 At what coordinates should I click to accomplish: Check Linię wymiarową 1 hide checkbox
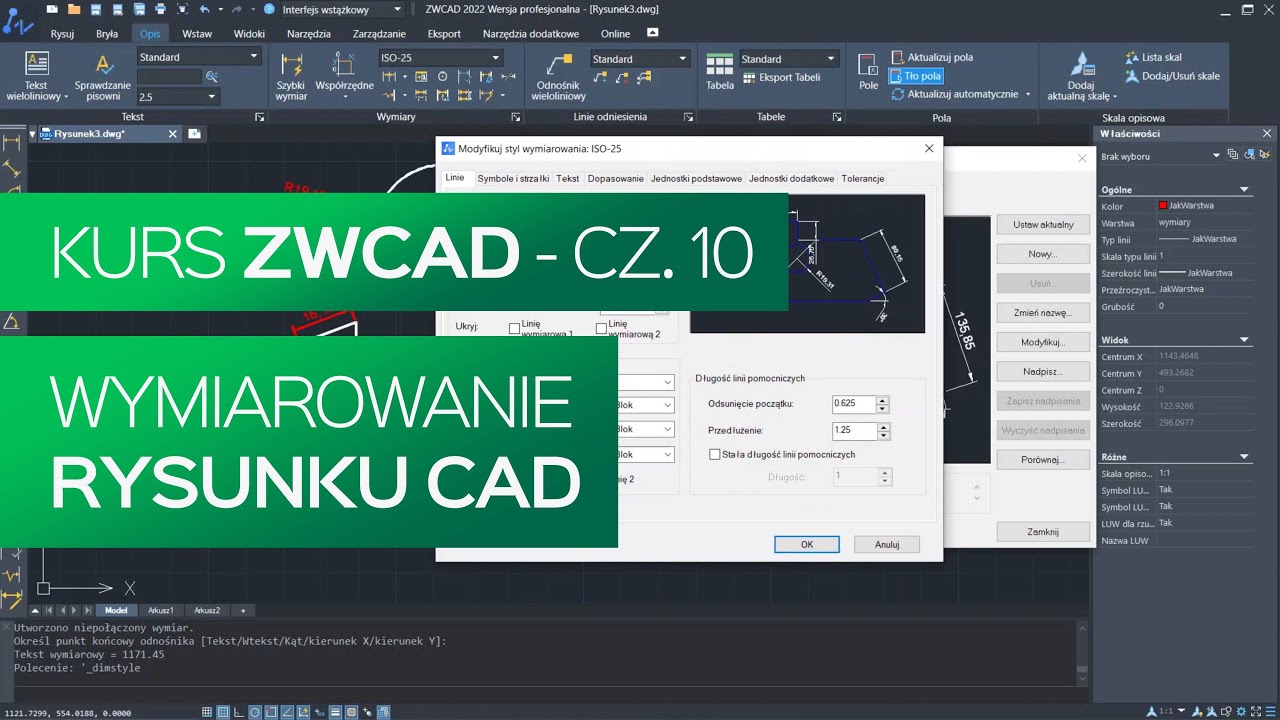pos(514,328)
